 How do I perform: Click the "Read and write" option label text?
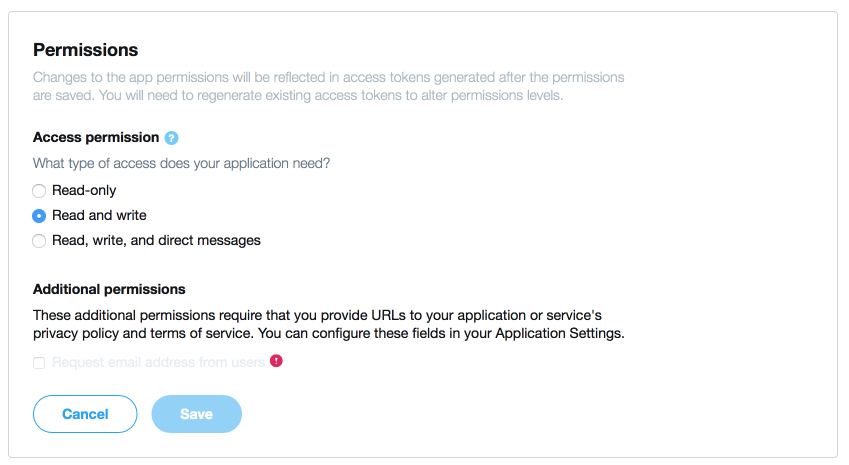99,215
